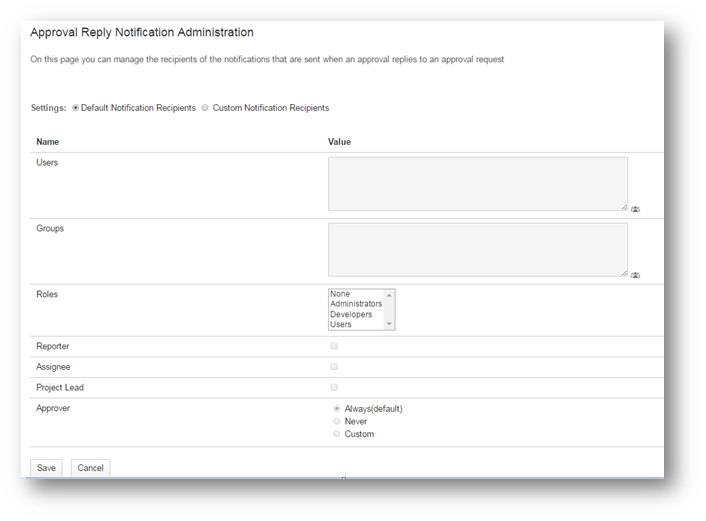Pick Developers in the Roles list
The width and height of the screenshot is (706, 521).
pyautogui.click(x=351, y=314)
